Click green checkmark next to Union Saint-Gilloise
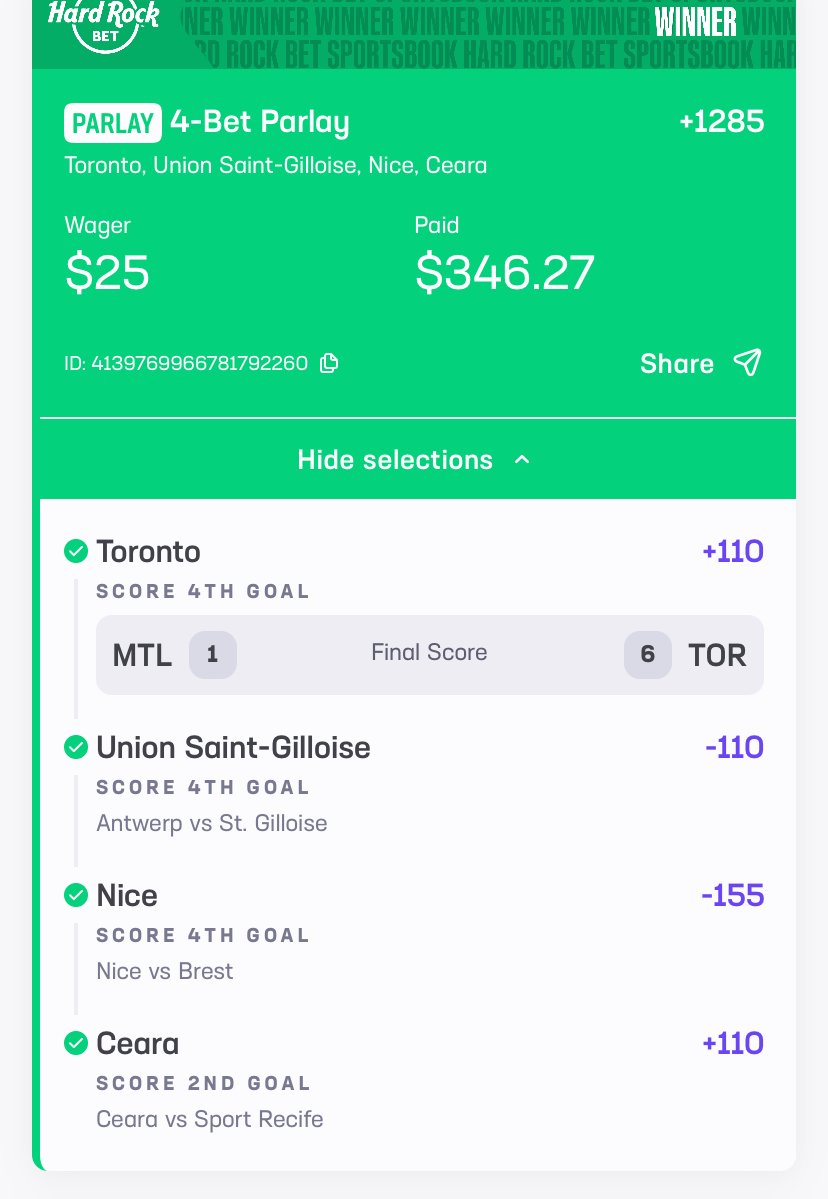The image size is (828, 1199). click(76, 746)
